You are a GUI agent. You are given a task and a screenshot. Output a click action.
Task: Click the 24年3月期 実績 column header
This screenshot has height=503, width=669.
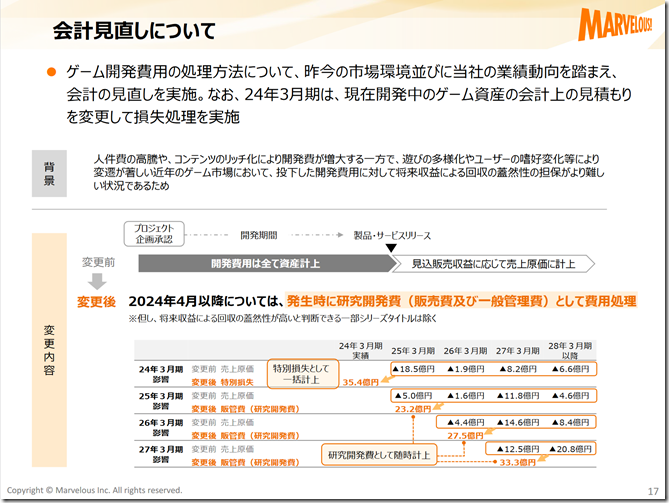coord(361,350)
